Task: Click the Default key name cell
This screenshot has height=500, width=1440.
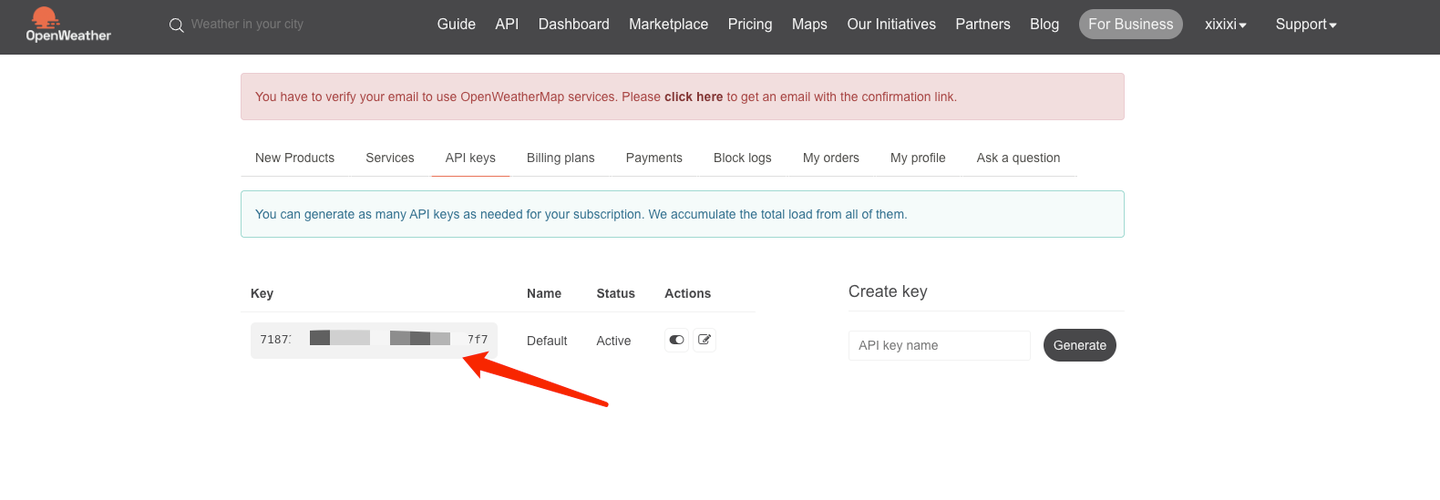Action: pyautogui.click(x=547, y=341)
